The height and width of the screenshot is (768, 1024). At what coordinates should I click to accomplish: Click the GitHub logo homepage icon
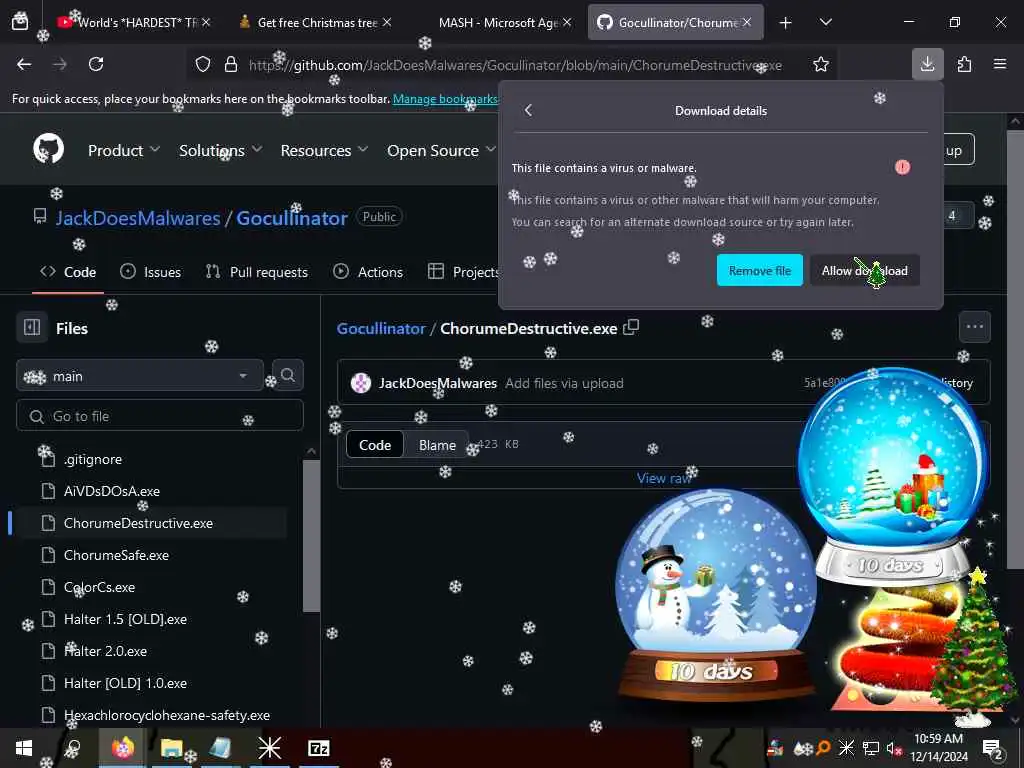click(x=49, y=149)
